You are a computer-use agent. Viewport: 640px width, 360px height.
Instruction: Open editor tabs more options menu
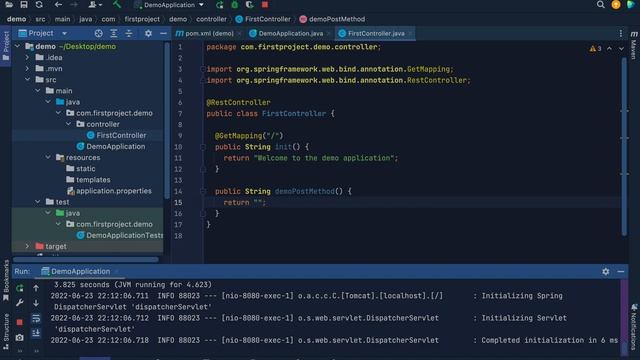[621, 33]
